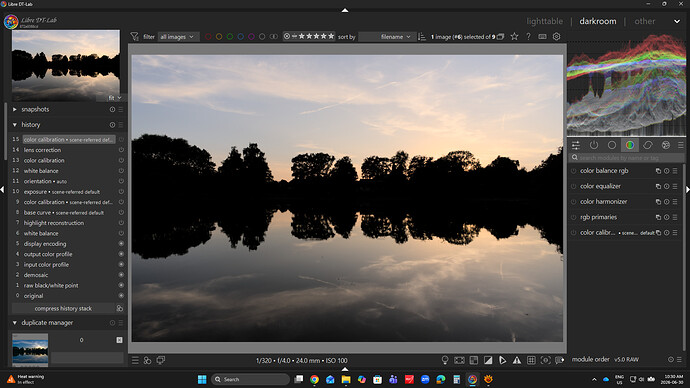Open the all images filter dropdown
Image resolution: width=690 pixels, height=388 pixels.
tap(177, 37)
